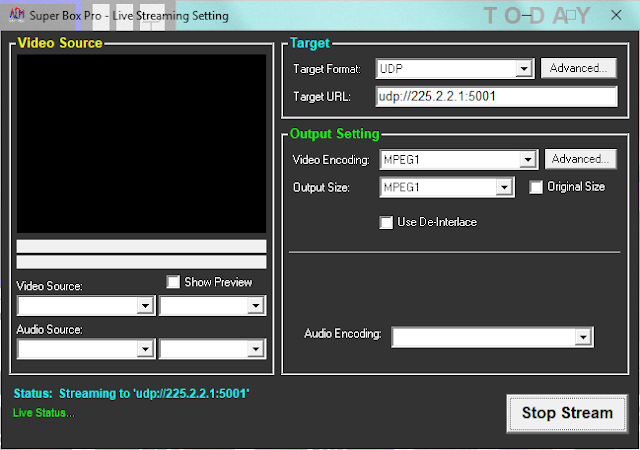Open the second Video Source dropdown
Screen dimensions: 640x450
tap(213, 305)
